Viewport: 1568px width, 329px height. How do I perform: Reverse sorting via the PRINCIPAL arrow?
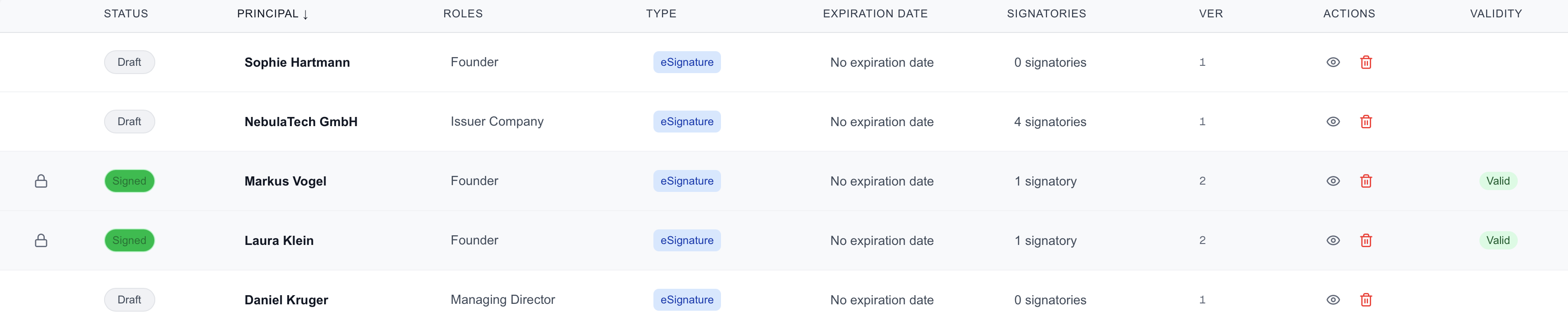coord(305,14)
